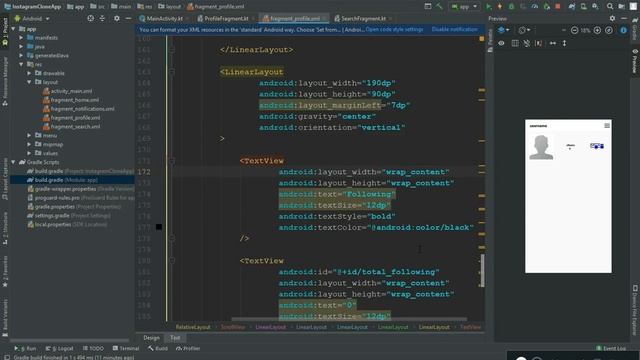Screen dimensions: 640x360
Task: Open the Profiler gauge icon in toolbar
Action: [x=535, y=7]
